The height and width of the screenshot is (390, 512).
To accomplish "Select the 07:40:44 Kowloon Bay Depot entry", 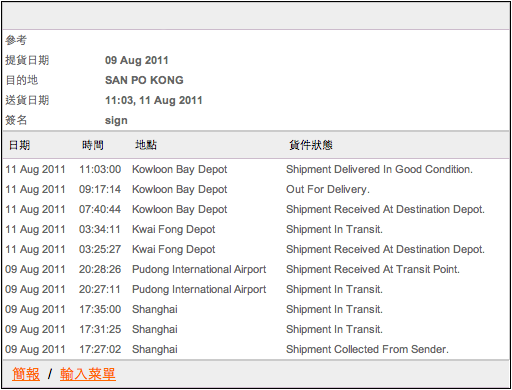I will pyautogui.click(x=256, y=209).
